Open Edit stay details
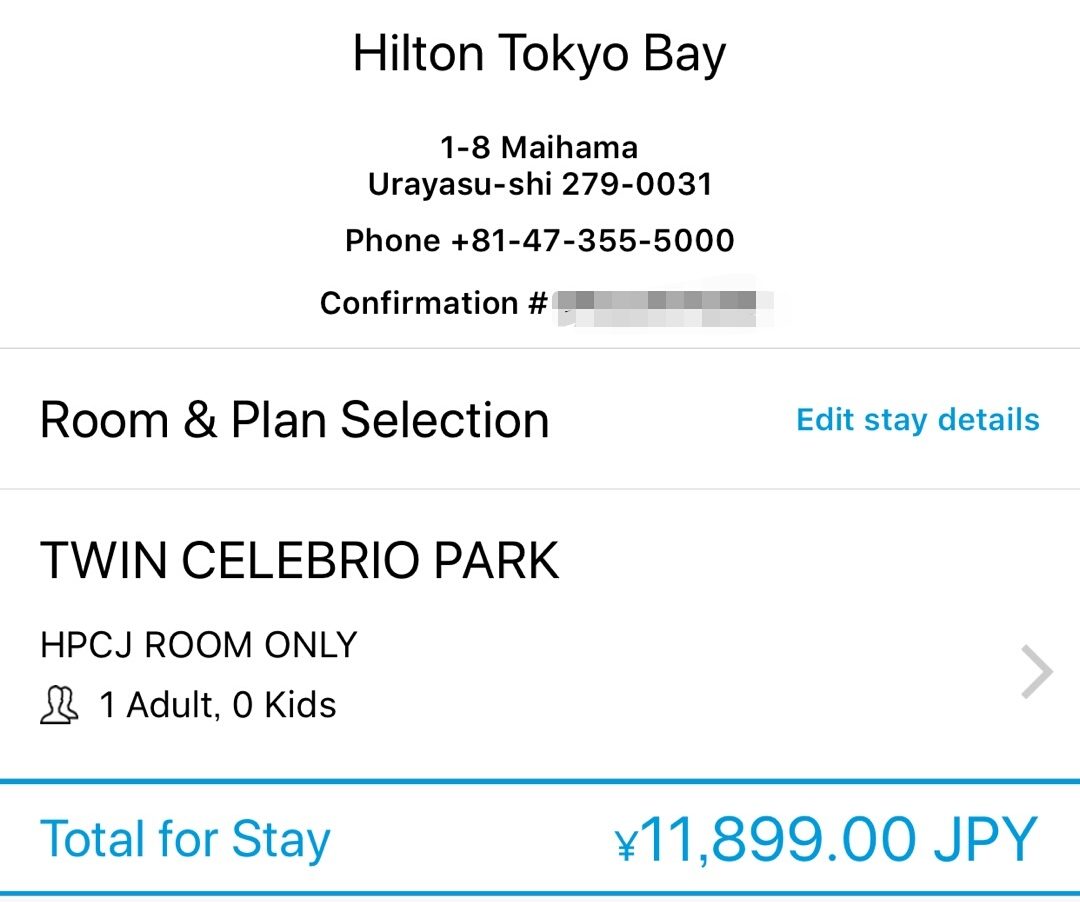This screenshot has height=902, width=1080. [x=917, y=419]
